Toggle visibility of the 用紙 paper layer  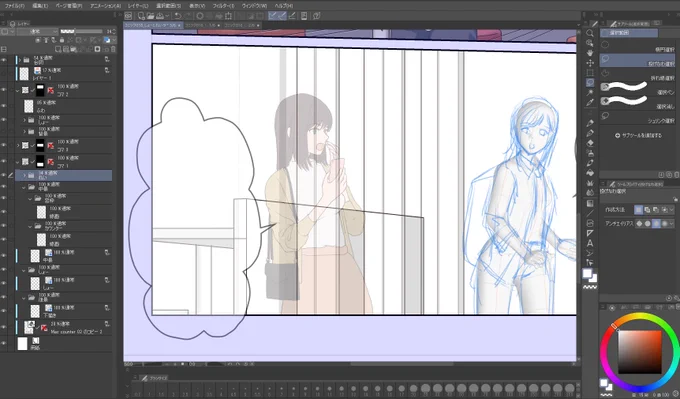pos(4,343)
